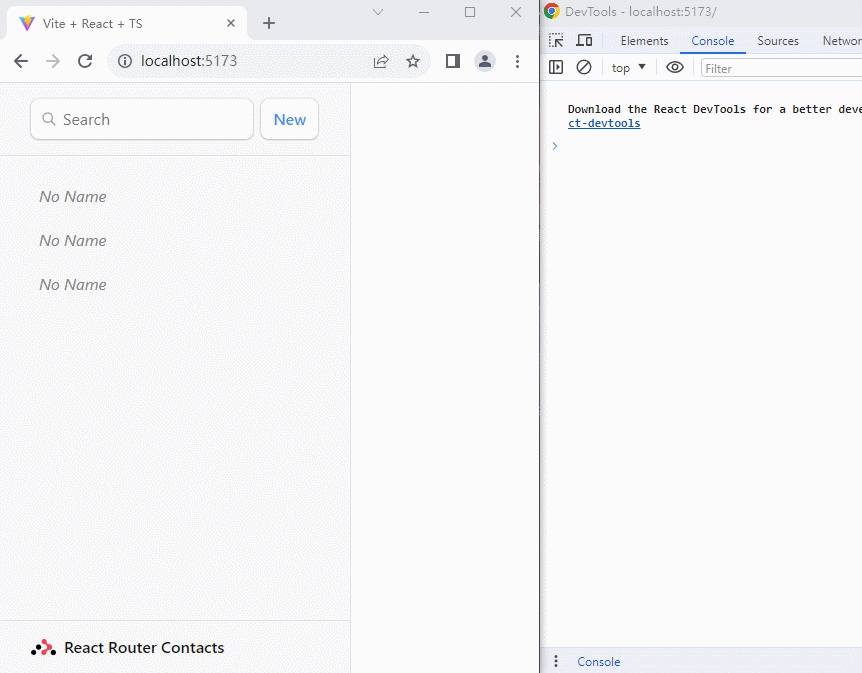862x673 pixels.
Task: Bookmark this page with the star icon
Action: [x=413, y=61]
